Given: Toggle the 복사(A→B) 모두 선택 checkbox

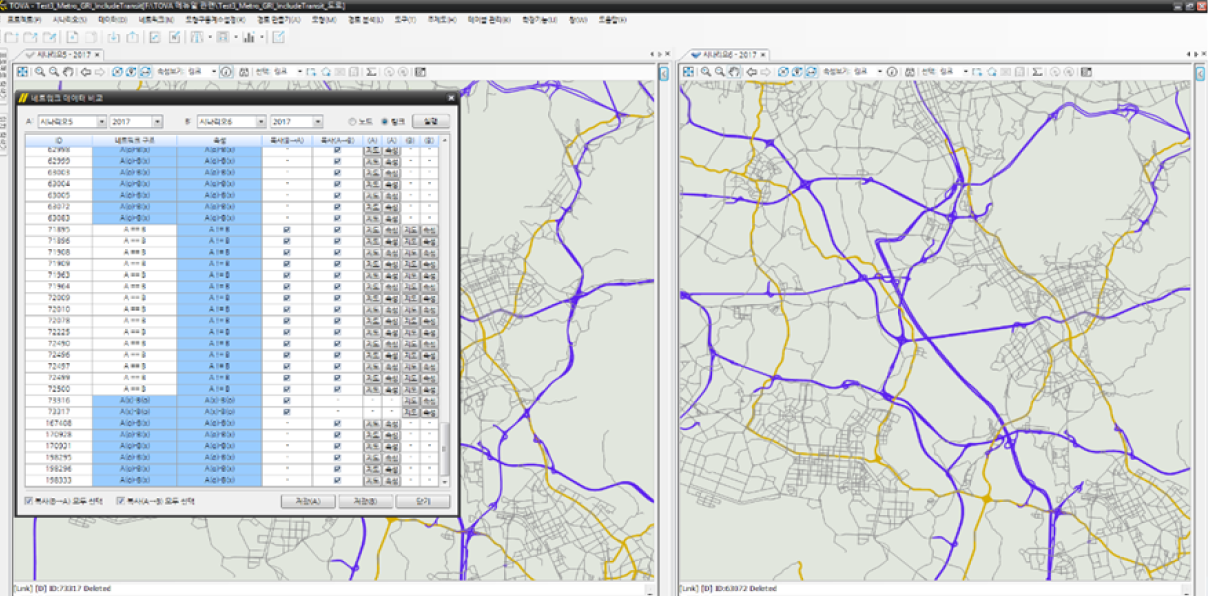Looking at the screenshot, I should coord(121,501).
